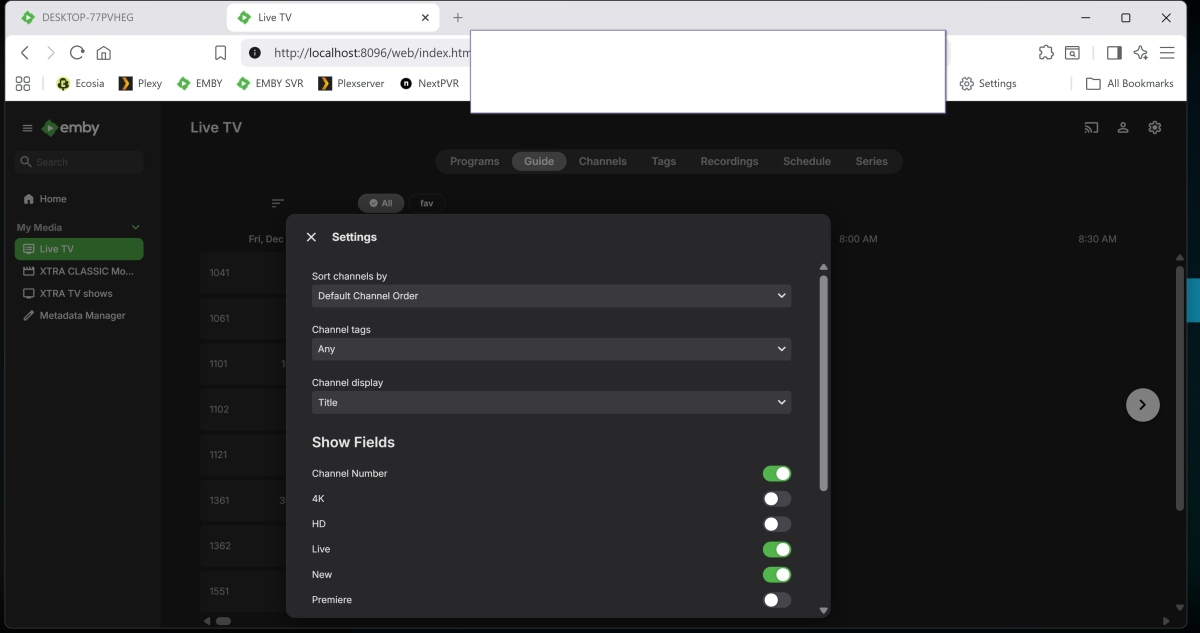Click scroll down arrow in Settings dialog
The image size is (1200, 633).
[824, 610]
